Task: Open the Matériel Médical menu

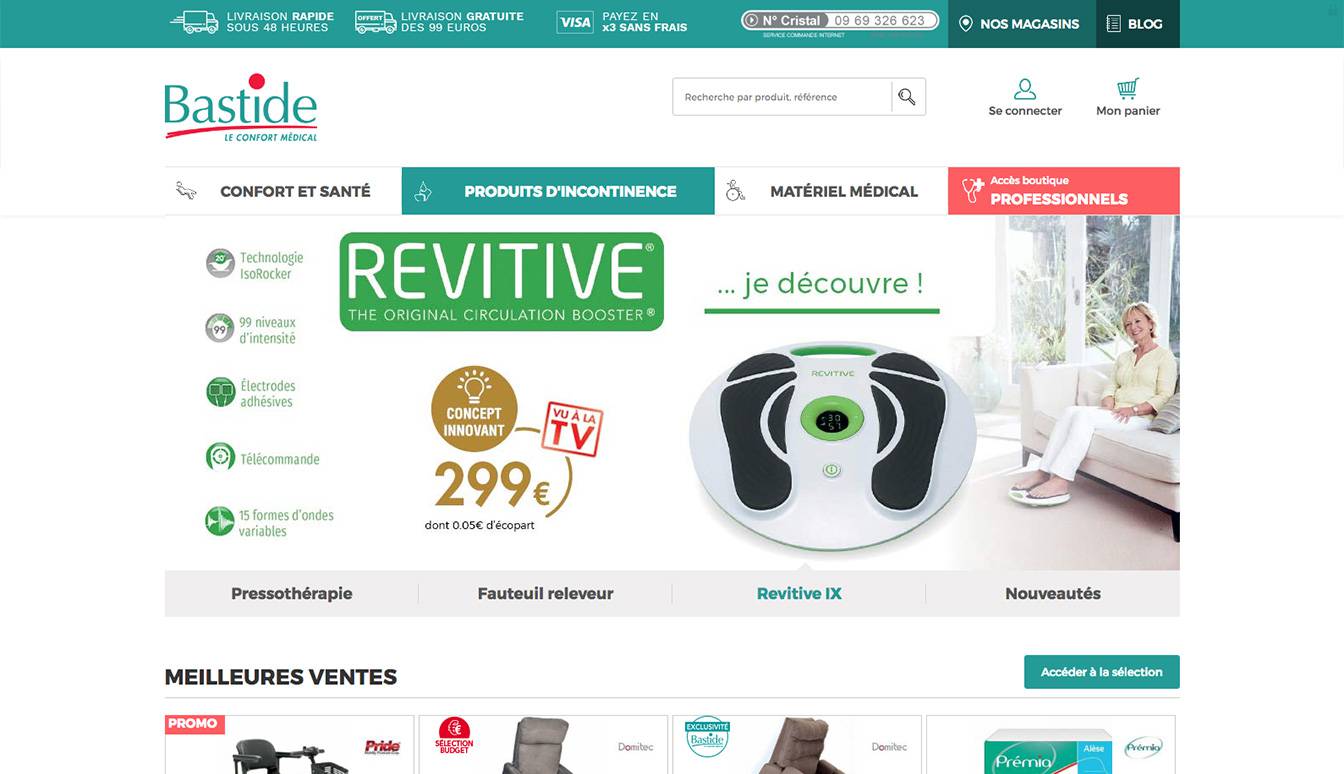Action: pyautogui.click(x=831, y=191)
